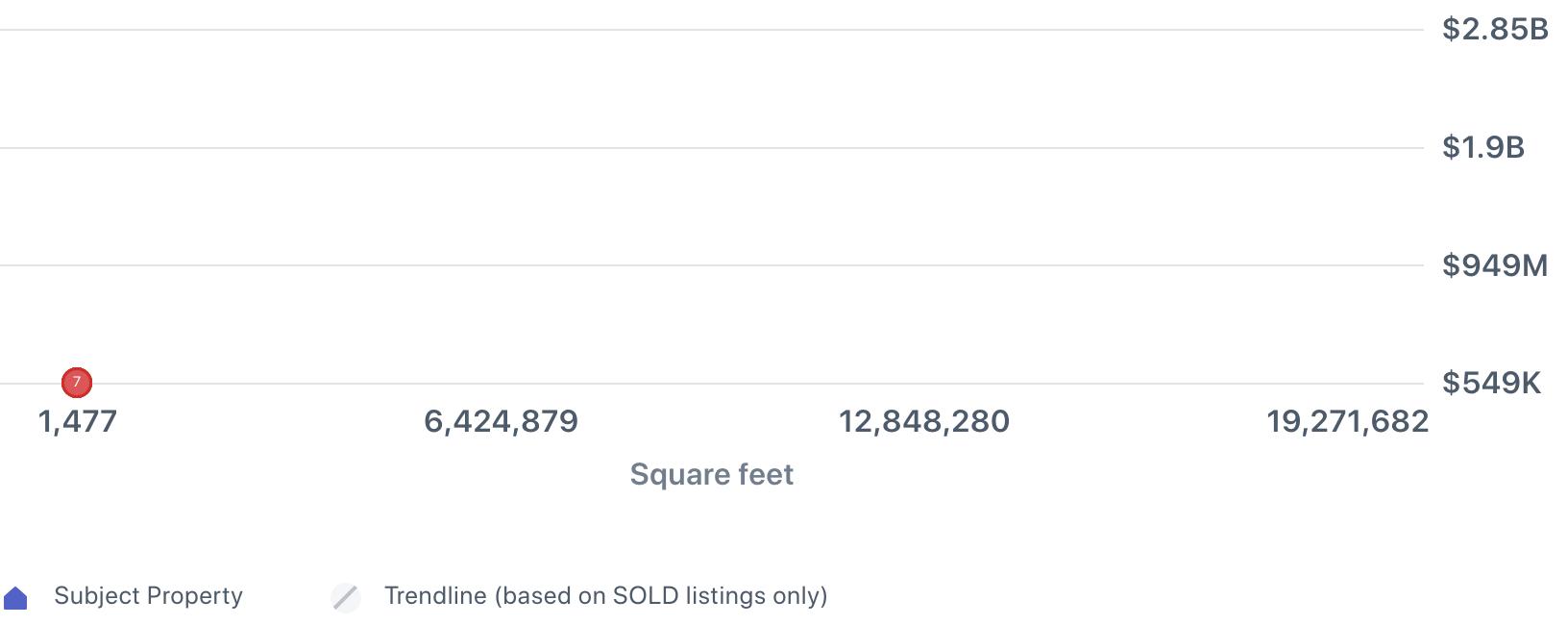Click the 12,848,280 square feet tick label
The height and width of the screenshot is (625, 1568).
[923, 421]
